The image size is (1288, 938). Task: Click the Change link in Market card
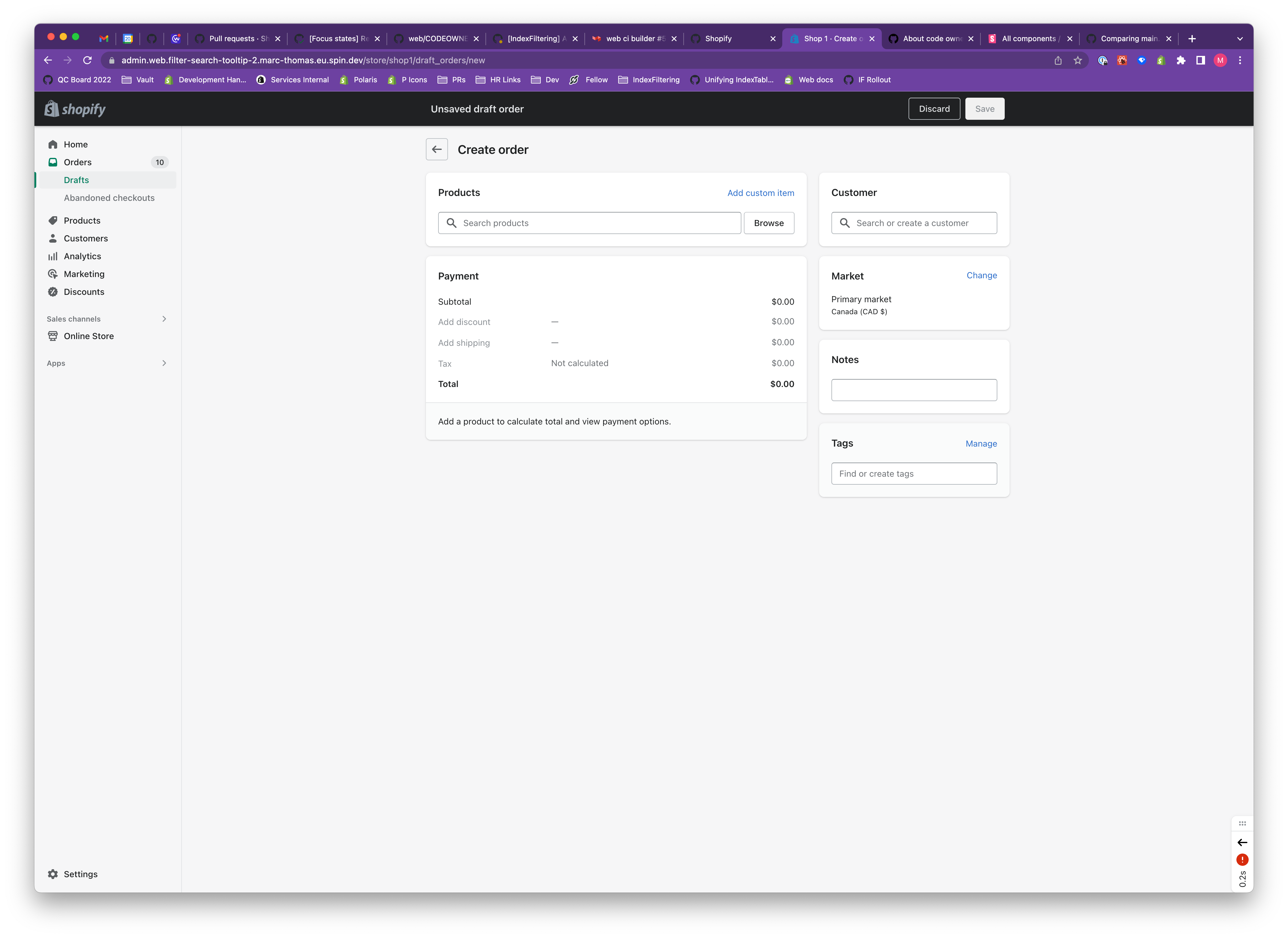[981, 276]
